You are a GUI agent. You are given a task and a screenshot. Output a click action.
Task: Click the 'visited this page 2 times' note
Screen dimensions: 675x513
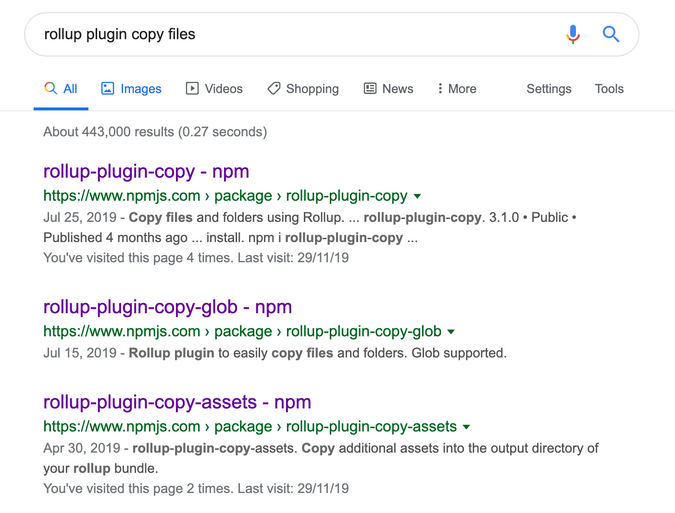(x=196, y=488)
